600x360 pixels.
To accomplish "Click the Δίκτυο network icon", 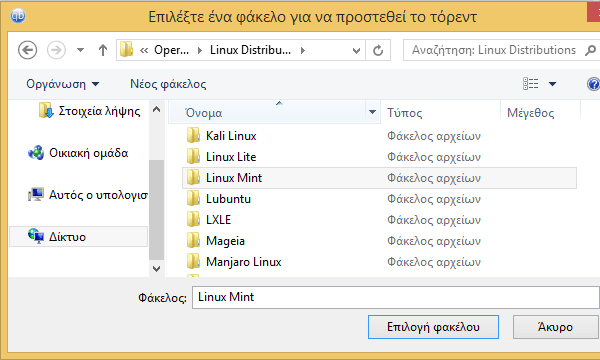I will pos(36,236).
